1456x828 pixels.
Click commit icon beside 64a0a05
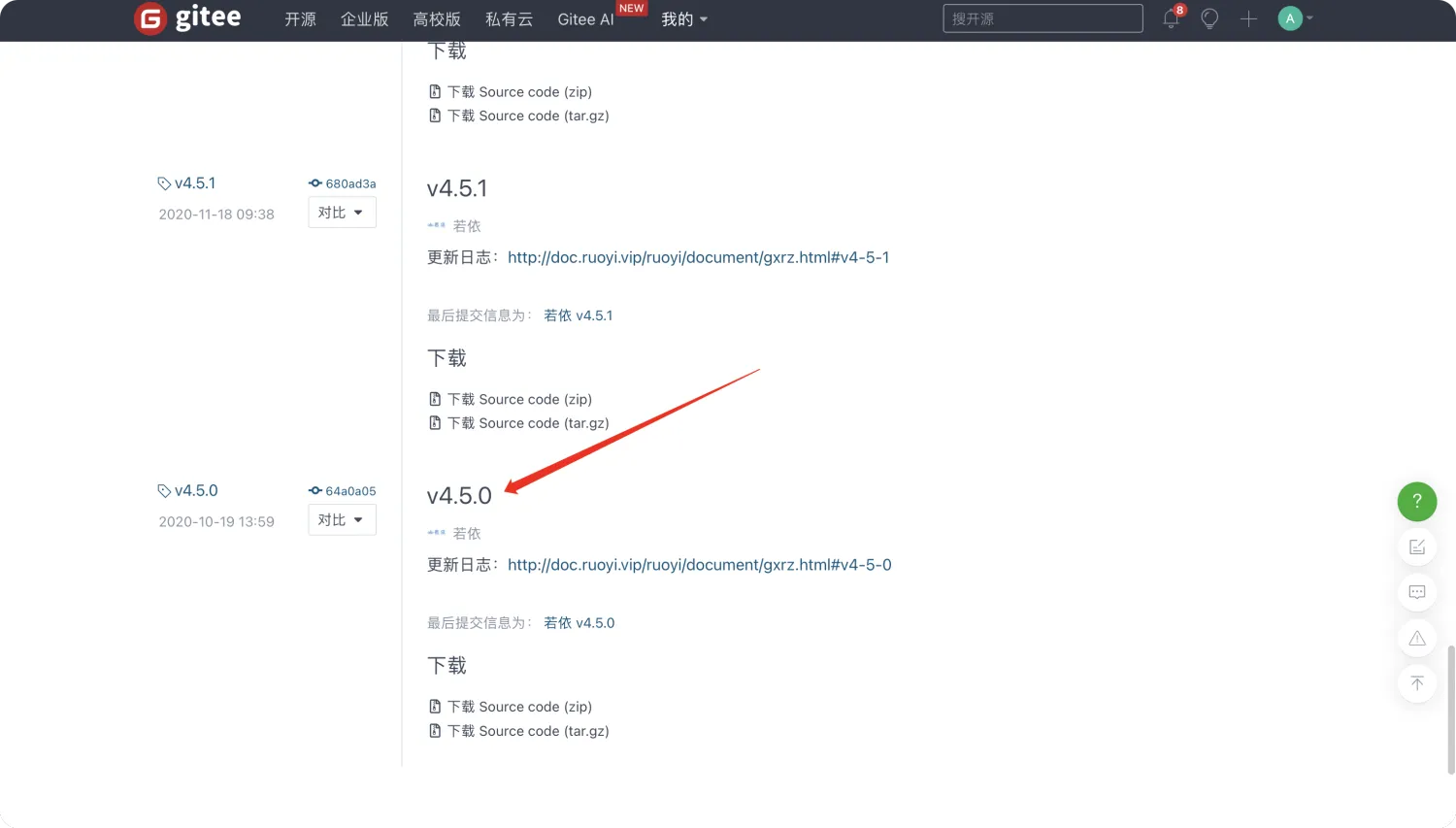[x=315, y=491]
